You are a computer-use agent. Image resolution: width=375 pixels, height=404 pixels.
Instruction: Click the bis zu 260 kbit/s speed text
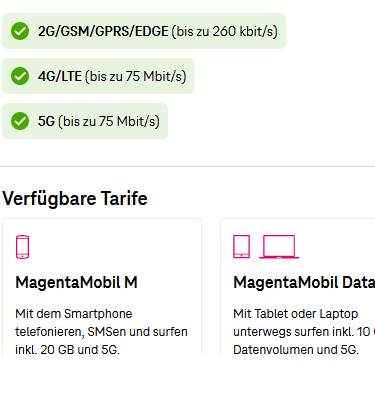(x=225, y=31)
